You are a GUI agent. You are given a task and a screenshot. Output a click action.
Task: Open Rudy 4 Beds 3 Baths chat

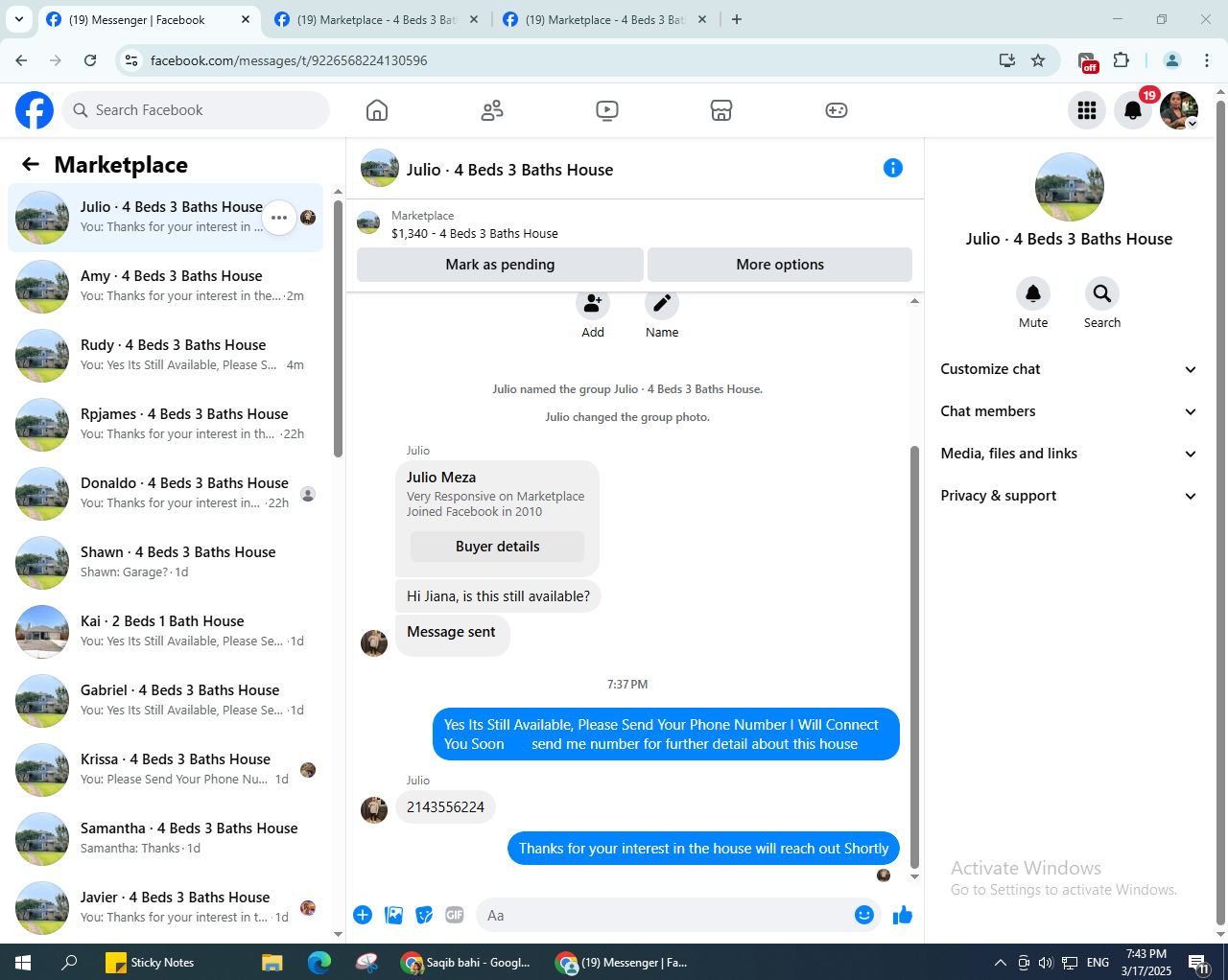(x=165, y=356)
